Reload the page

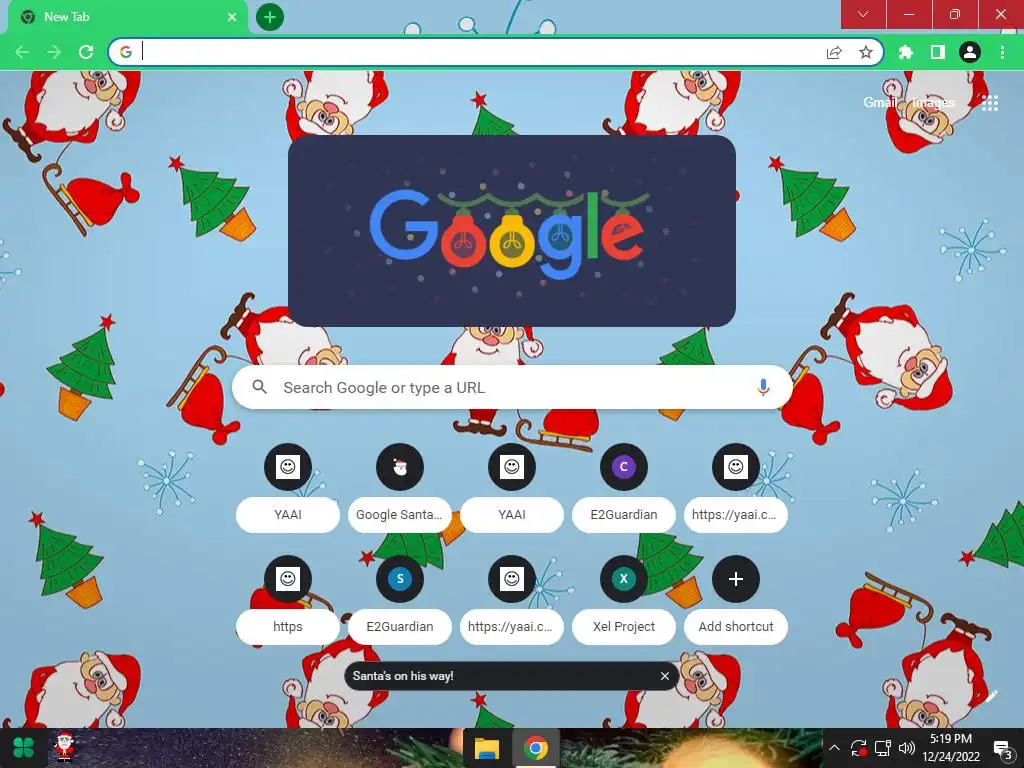(86, 52)
